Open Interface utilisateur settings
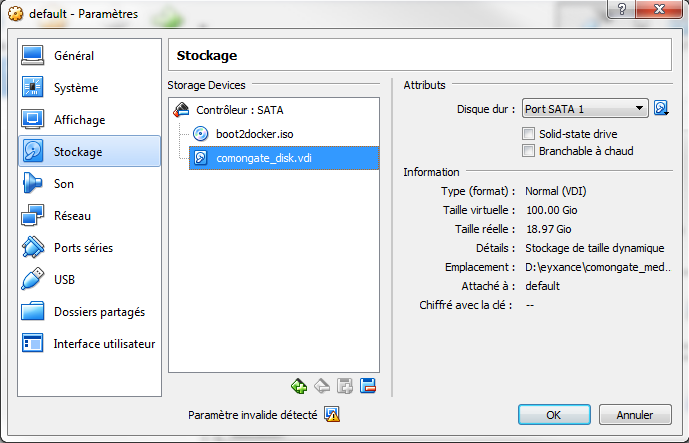The image size is (689, 443). (x=89, y=344)
